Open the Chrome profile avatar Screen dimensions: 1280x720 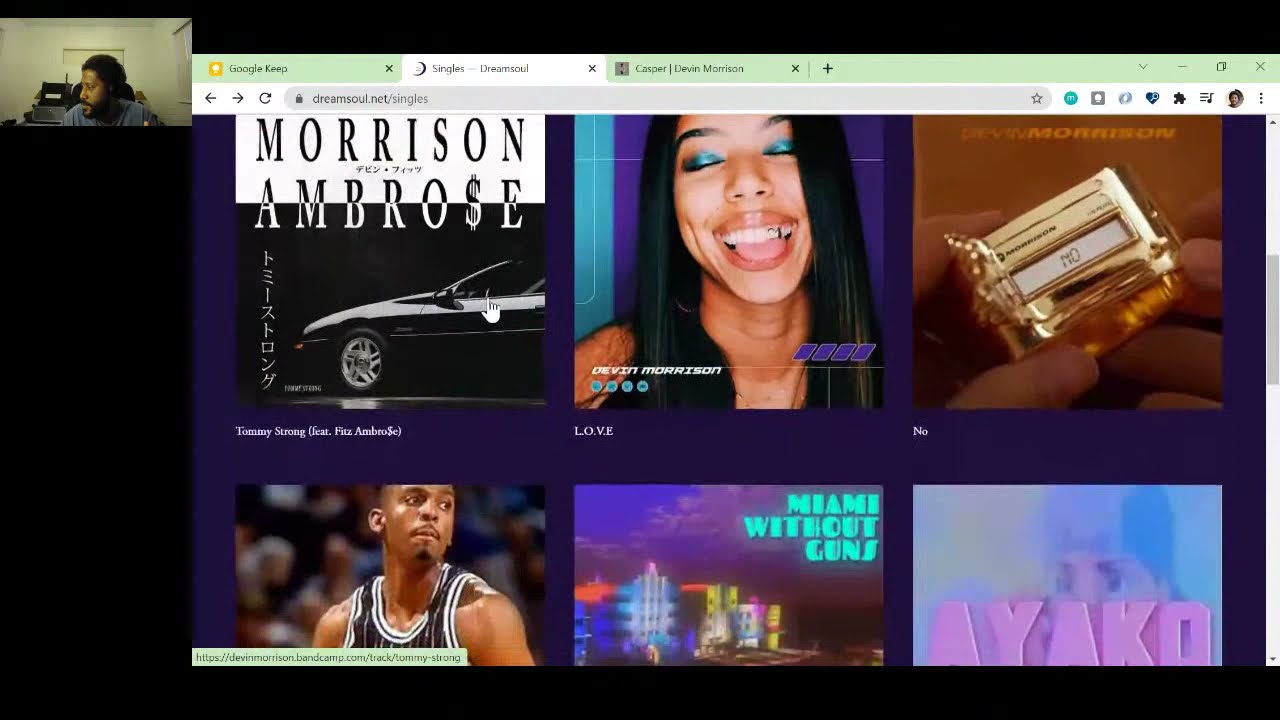click(1235, 98)
